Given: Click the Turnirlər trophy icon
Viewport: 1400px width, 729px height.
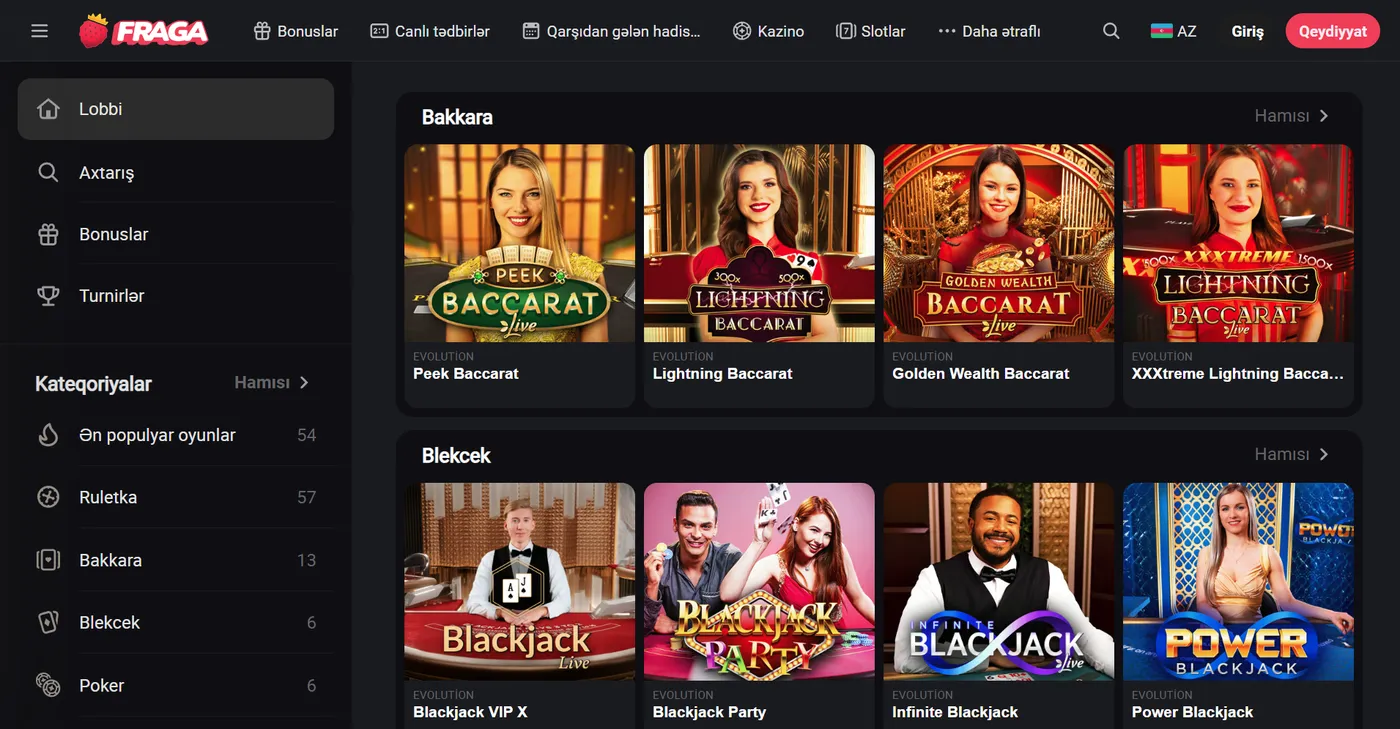Looking at the screenshot, I should pyautogui.click(x=48, y=296).
